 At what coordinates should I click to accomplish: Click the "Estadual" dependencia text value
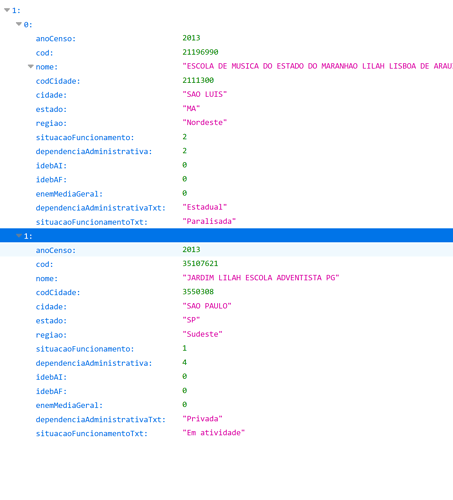click(x=205, y=207)
